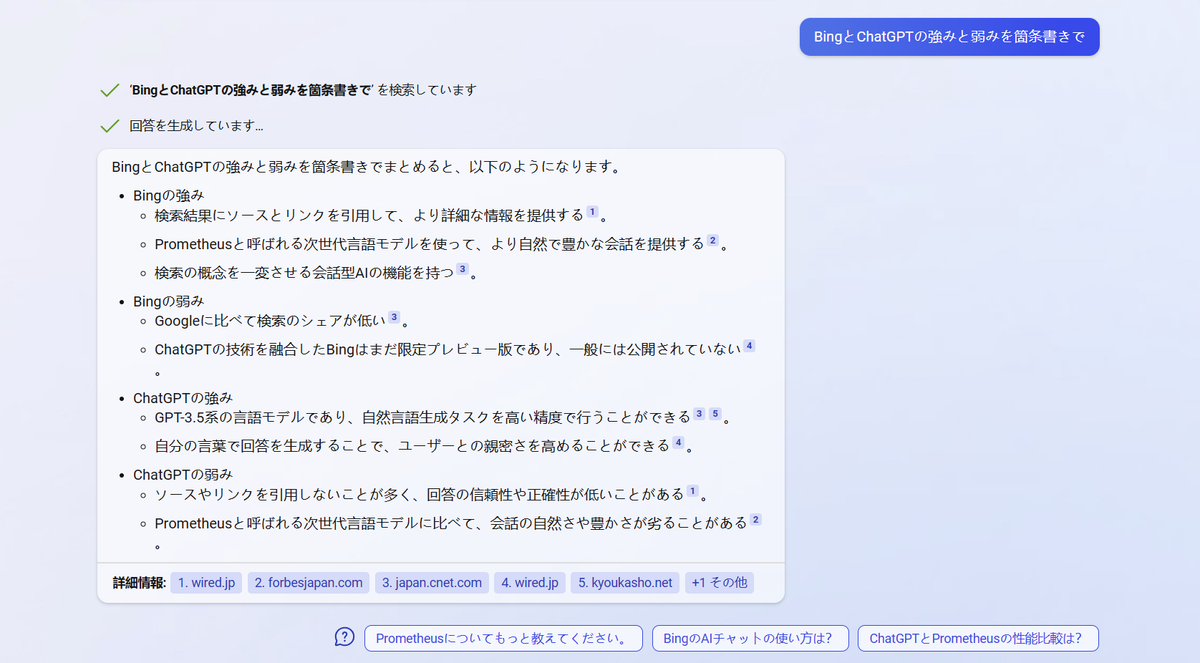Click the user's question bubble at the top
This screenshot has width=1200, height=663.
[948, 36]
